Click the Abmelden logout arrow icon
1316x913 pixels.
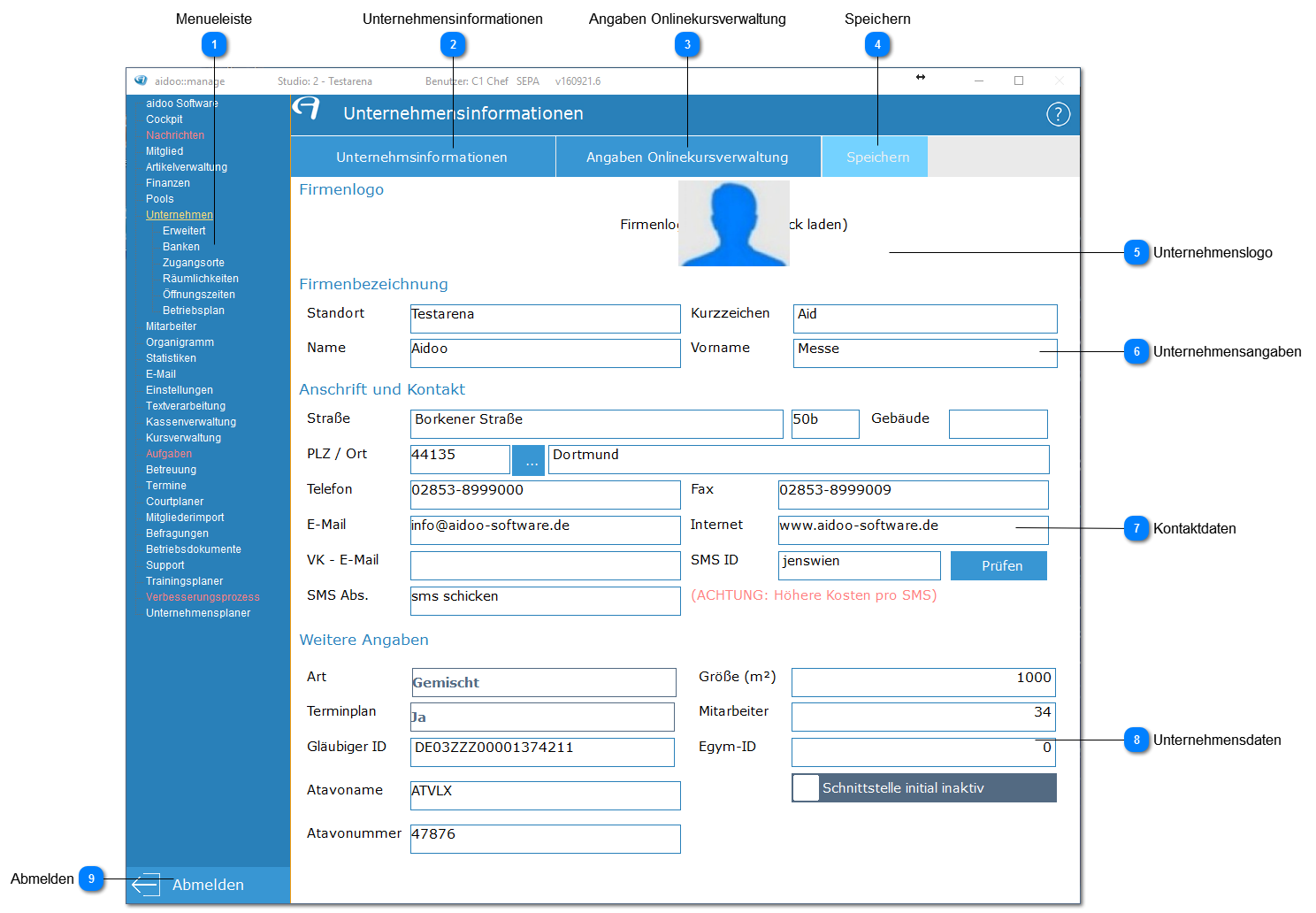(146, 884)
